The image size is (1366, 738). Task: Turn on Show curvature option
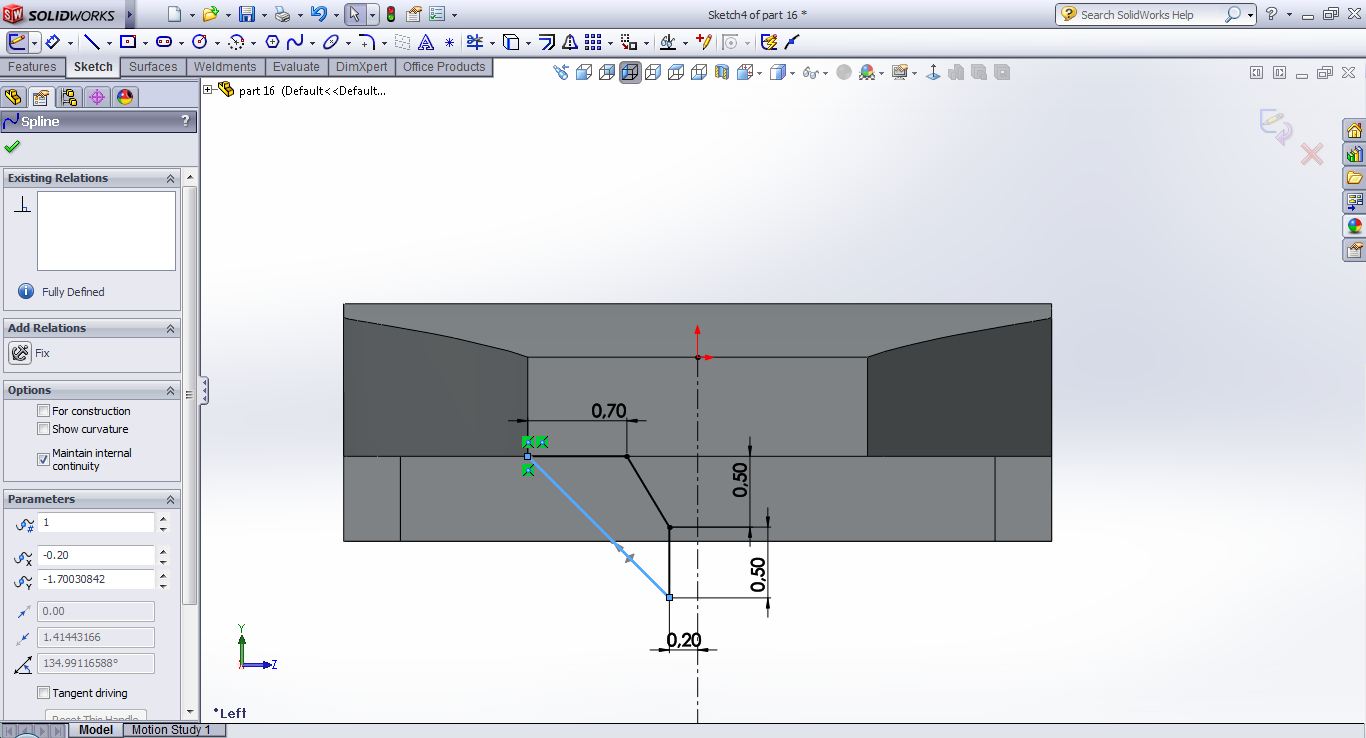[43, 429]
